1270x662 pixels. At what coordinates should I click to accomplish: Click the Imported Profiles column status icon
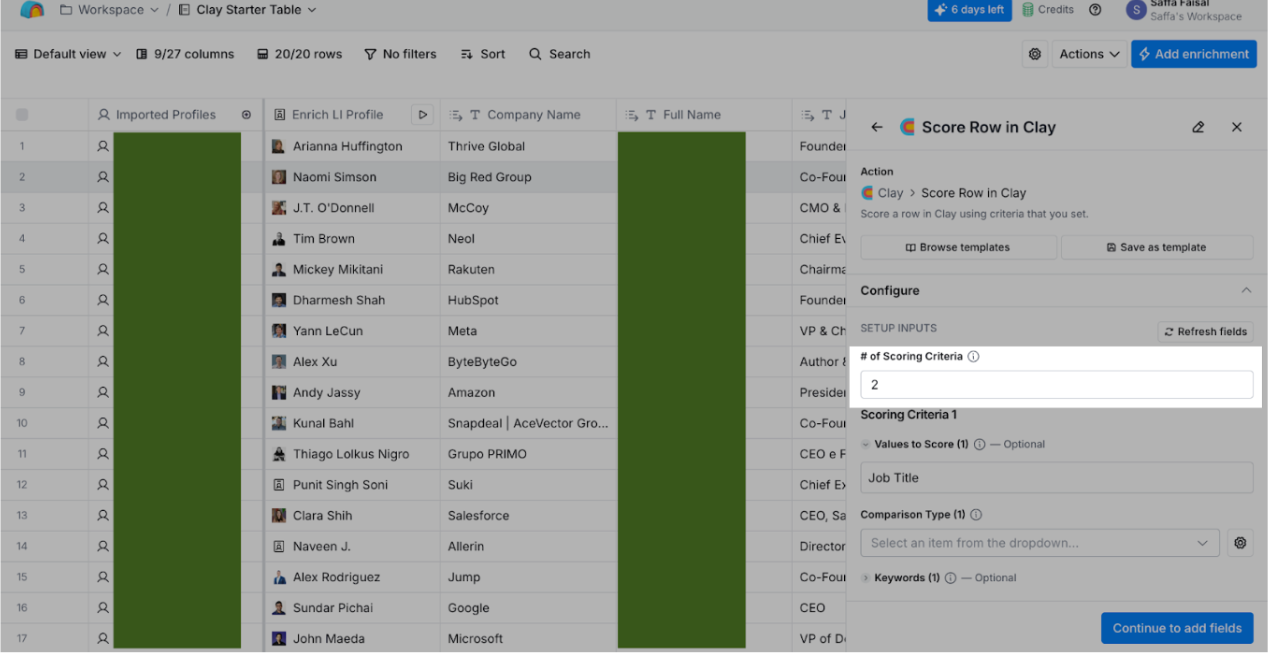click(x=247, y=115)
